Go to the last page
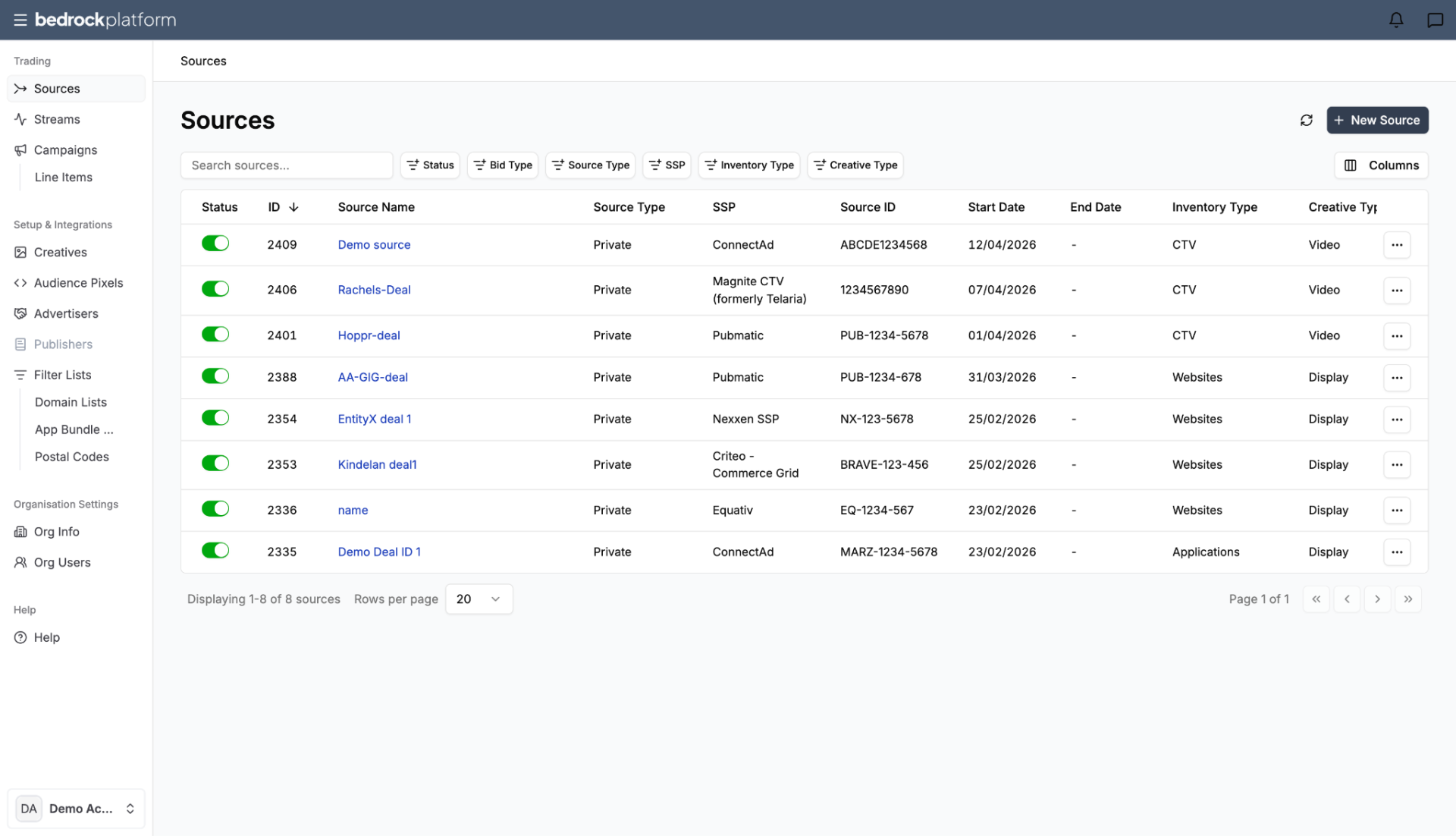This screenshot has height=836, width=1456. click(1408, 599)
